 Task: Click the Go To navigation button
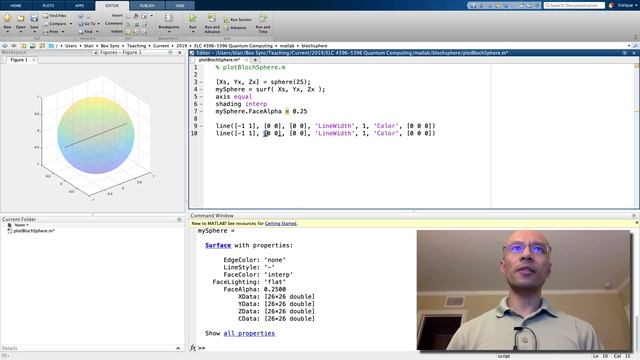click(87, 24)
